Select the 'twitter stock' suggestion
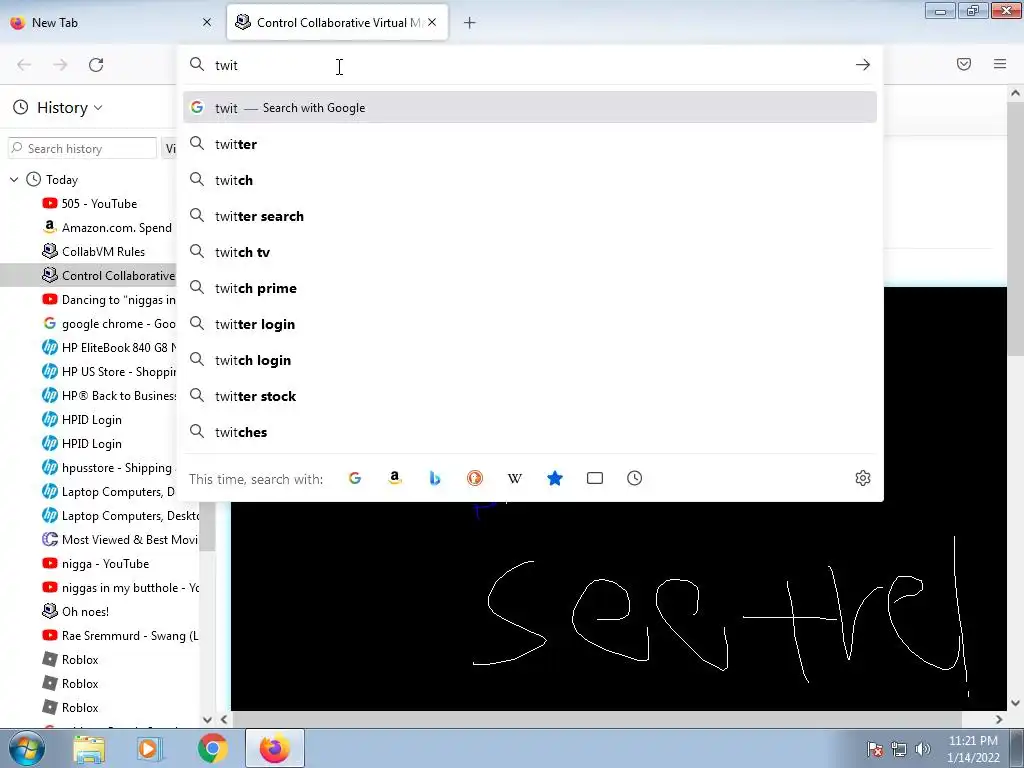This screenshot has width=1024, height=768. 530,396
